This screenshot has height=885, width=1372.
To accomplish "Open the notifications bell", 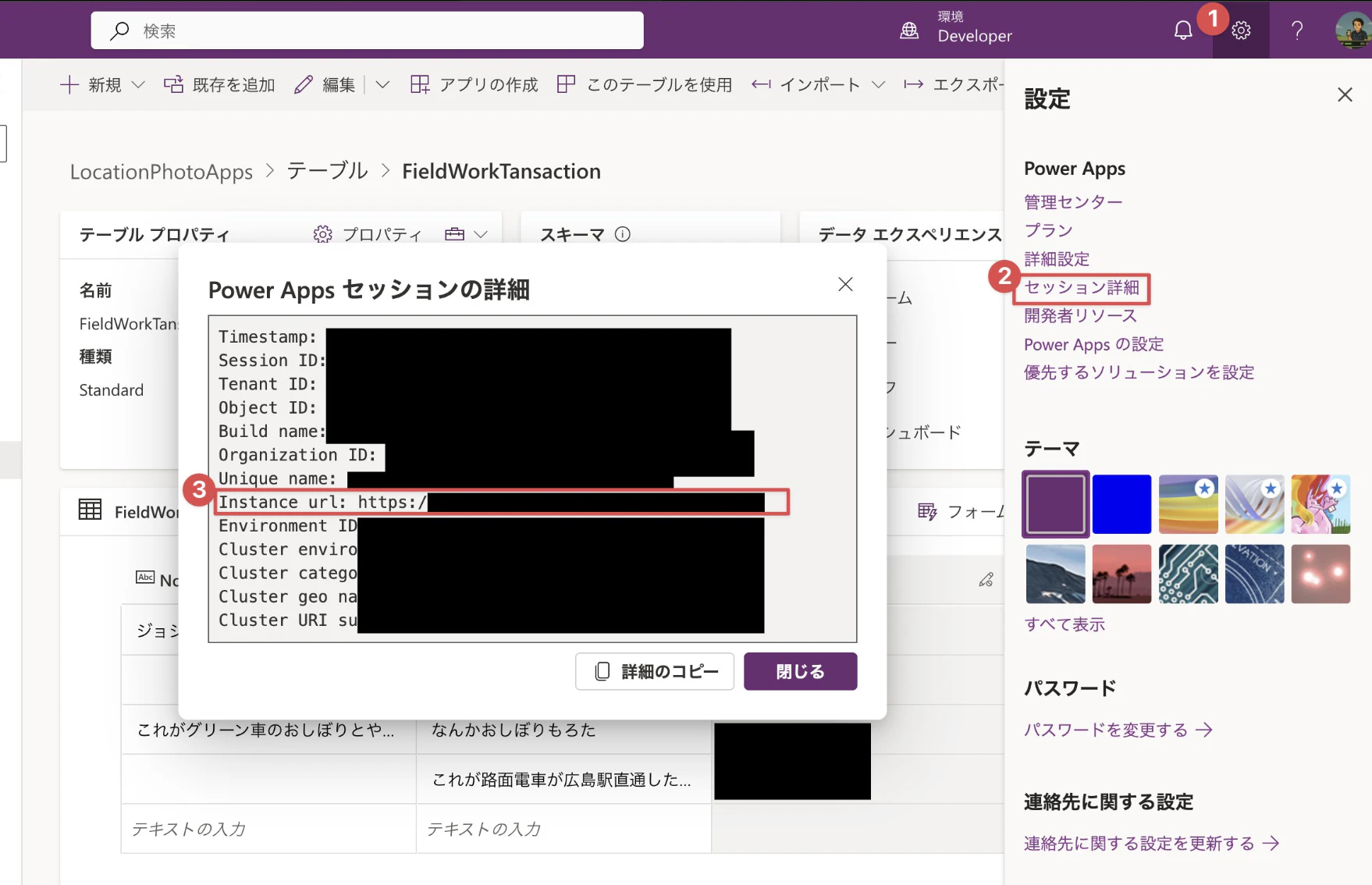I will coord(1183,30).
